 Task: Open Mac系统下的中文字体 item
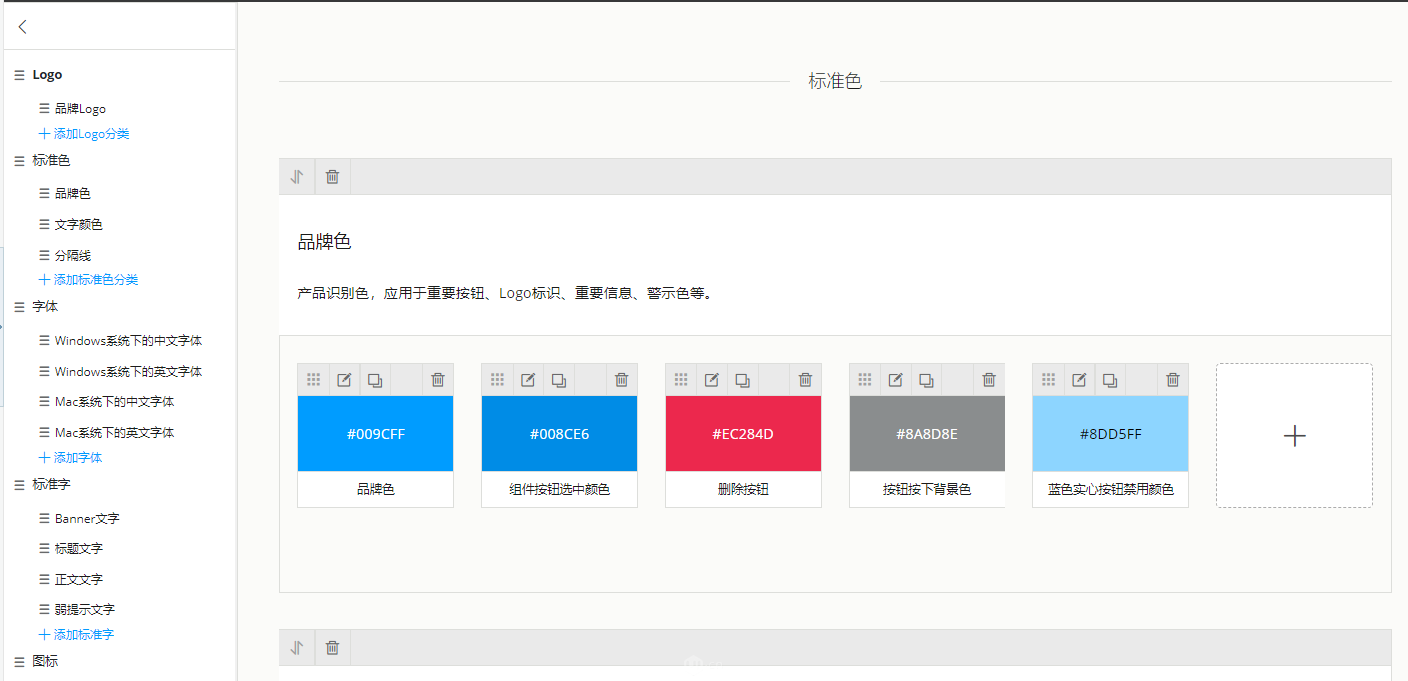pyautogui.click(x=114, y=402)
